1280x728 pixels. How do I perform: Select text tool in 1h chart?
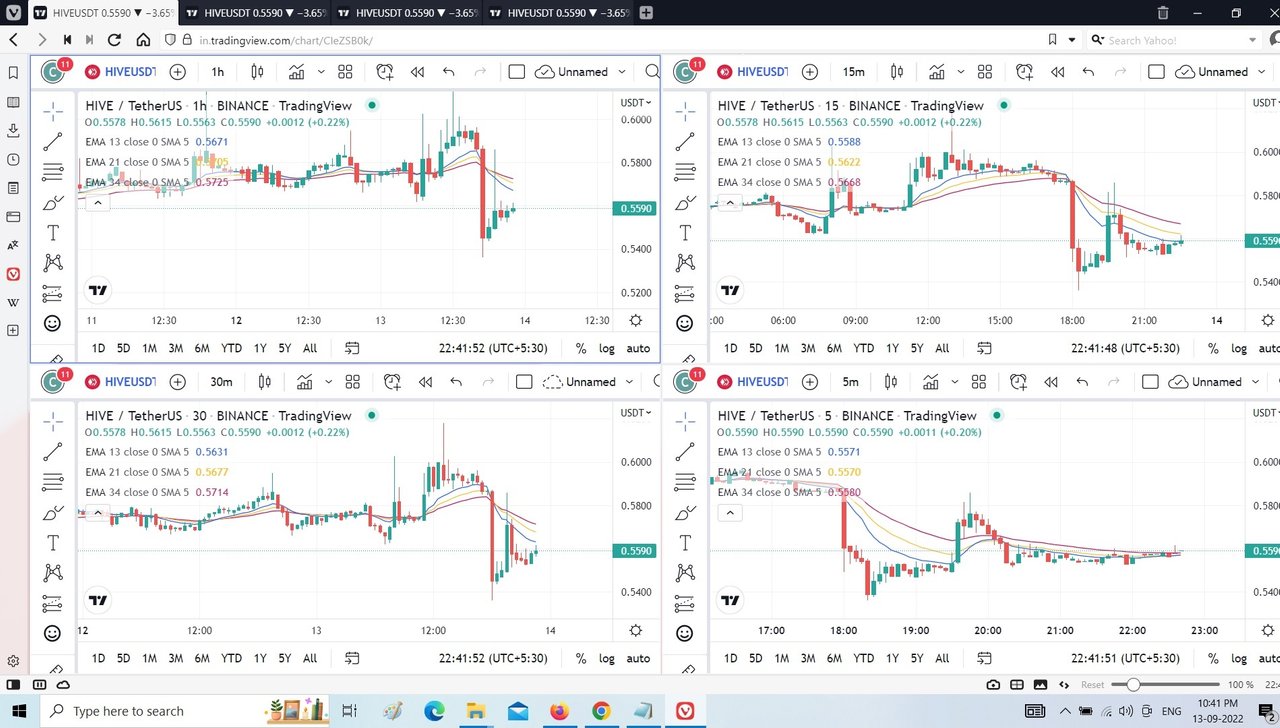click(53, 233)
